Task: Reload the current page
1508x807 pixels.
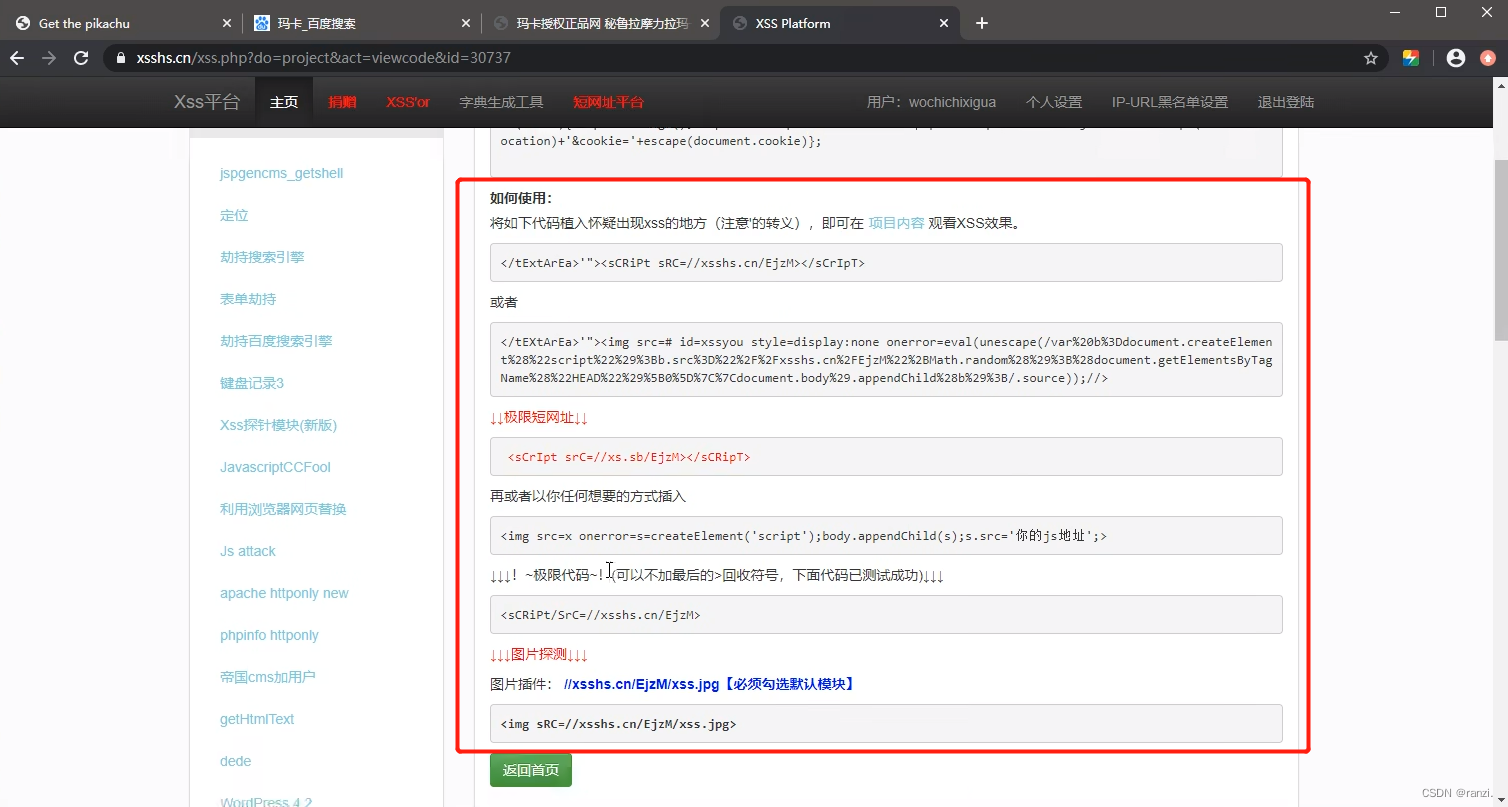Action: 81,58
